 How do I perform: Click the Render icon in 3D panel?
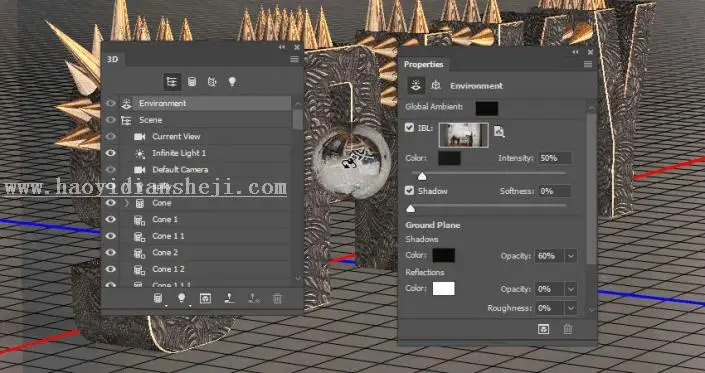click(x=205, y=298)
